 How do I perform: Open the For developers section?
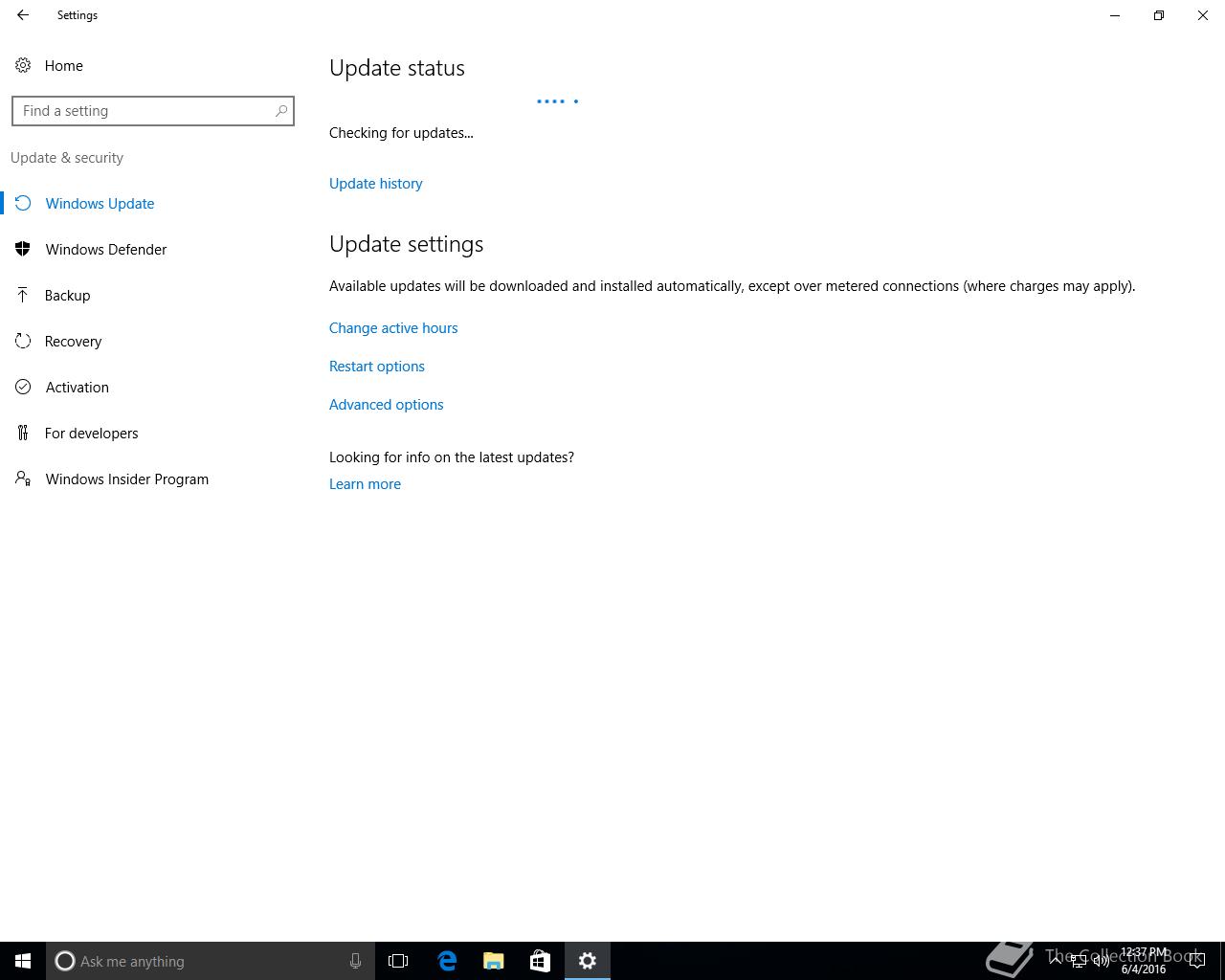(x=91, y=434)
